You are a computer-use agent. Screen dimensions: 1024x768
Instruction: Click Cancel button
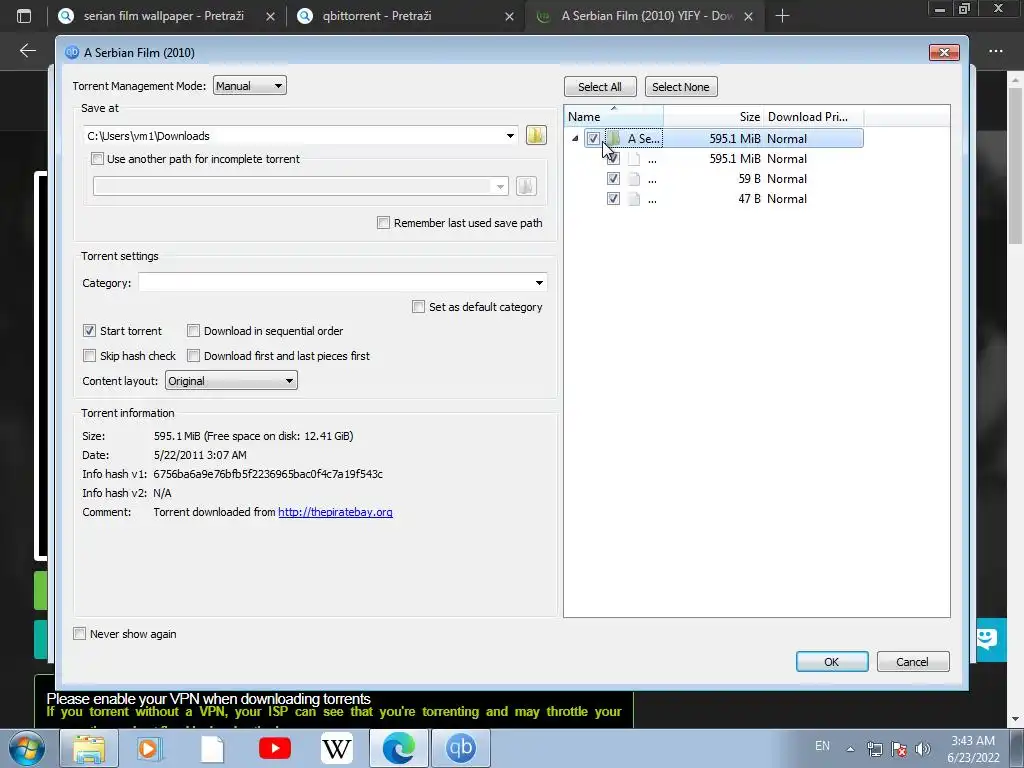[x=913, y=662]
